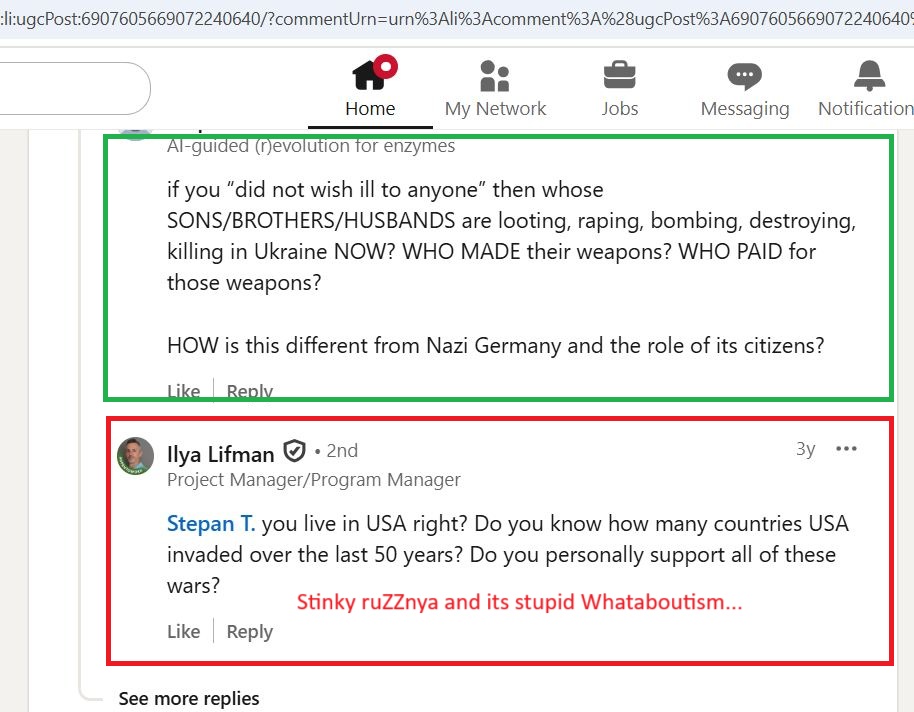Open the Stepan T. mention link

211,523
